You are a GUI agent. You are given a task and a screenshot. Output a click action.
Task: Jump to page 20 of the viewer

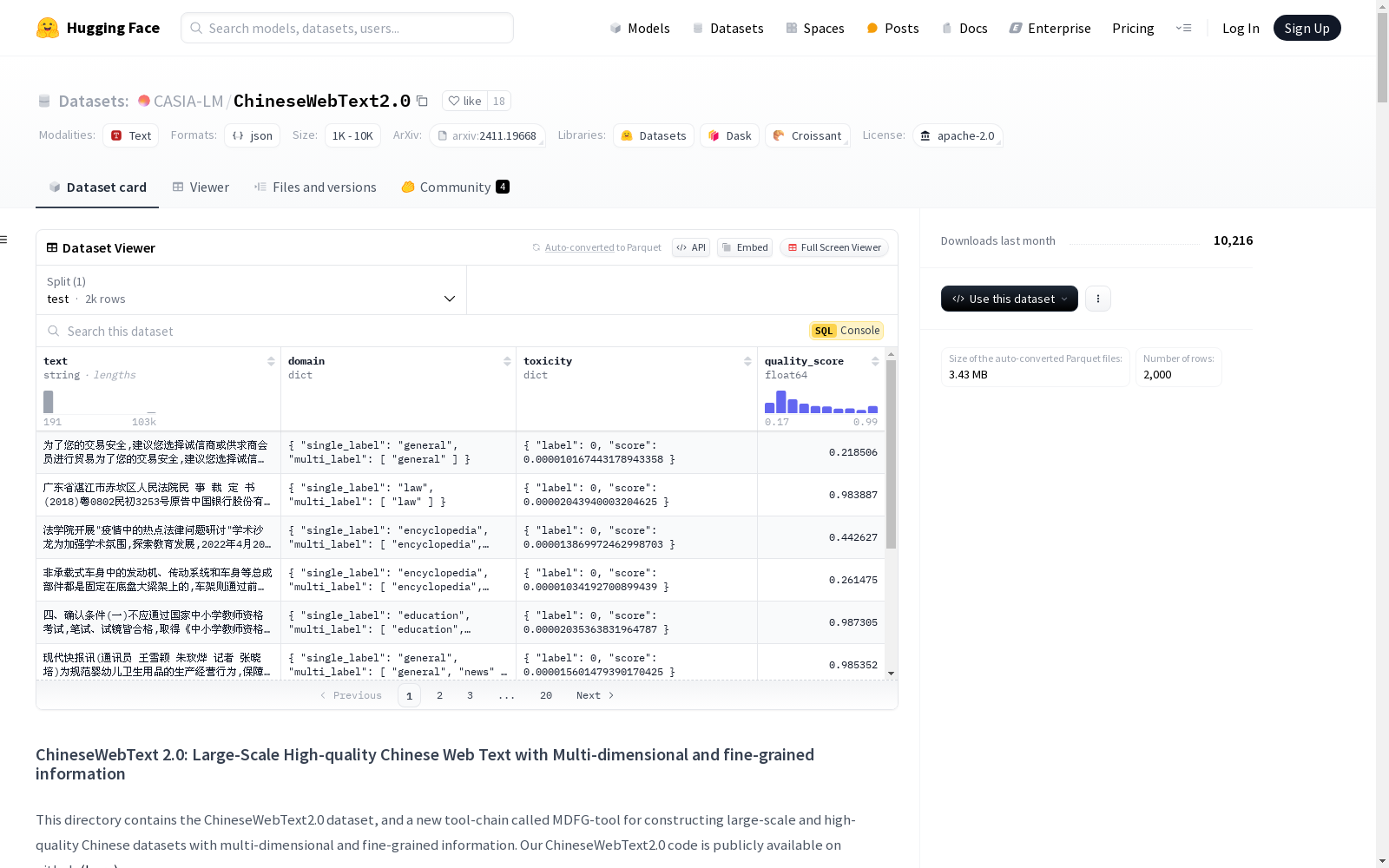[x=546, y=695]
